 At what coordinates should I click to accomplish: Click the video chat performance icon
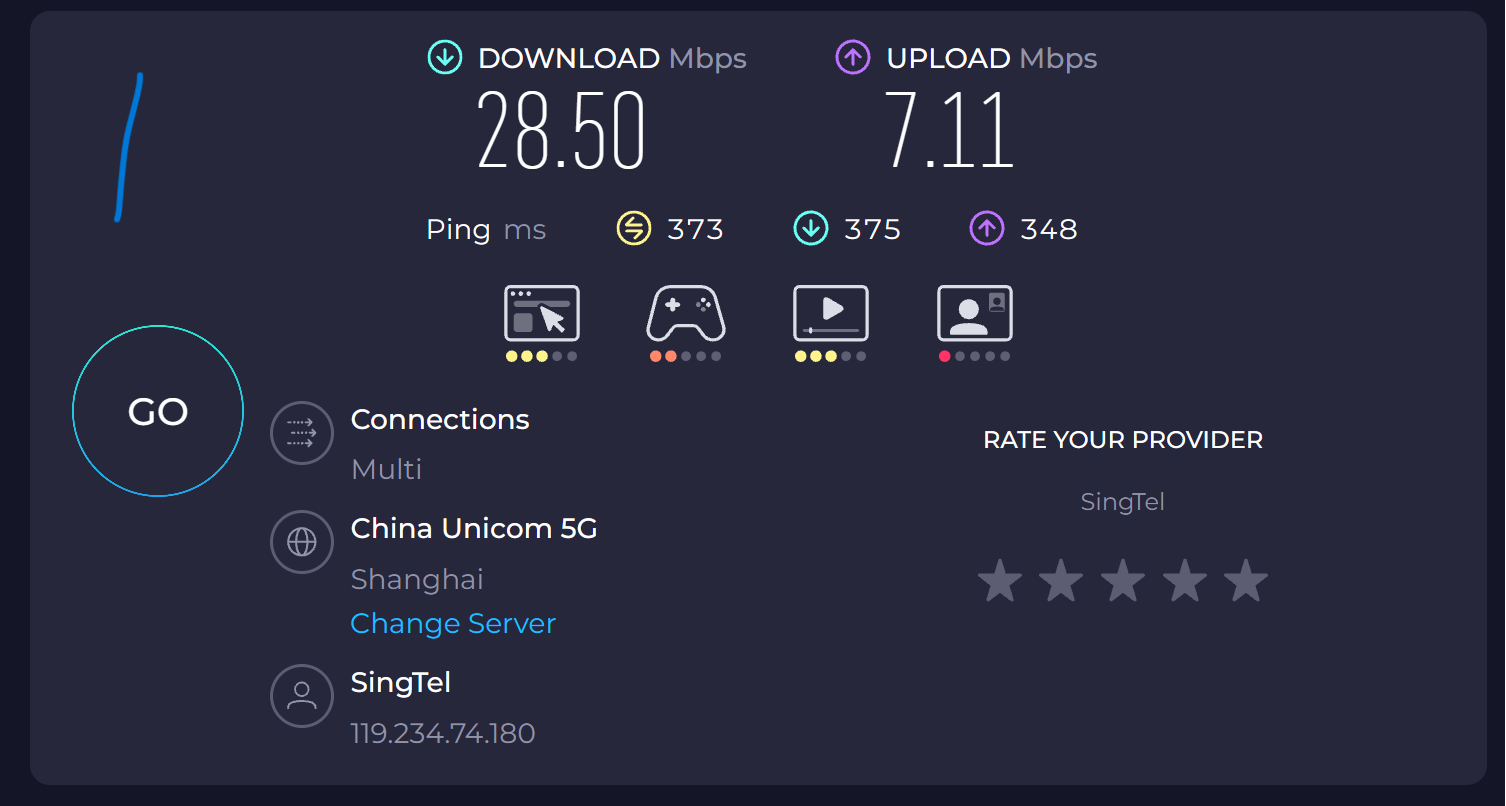975,313
